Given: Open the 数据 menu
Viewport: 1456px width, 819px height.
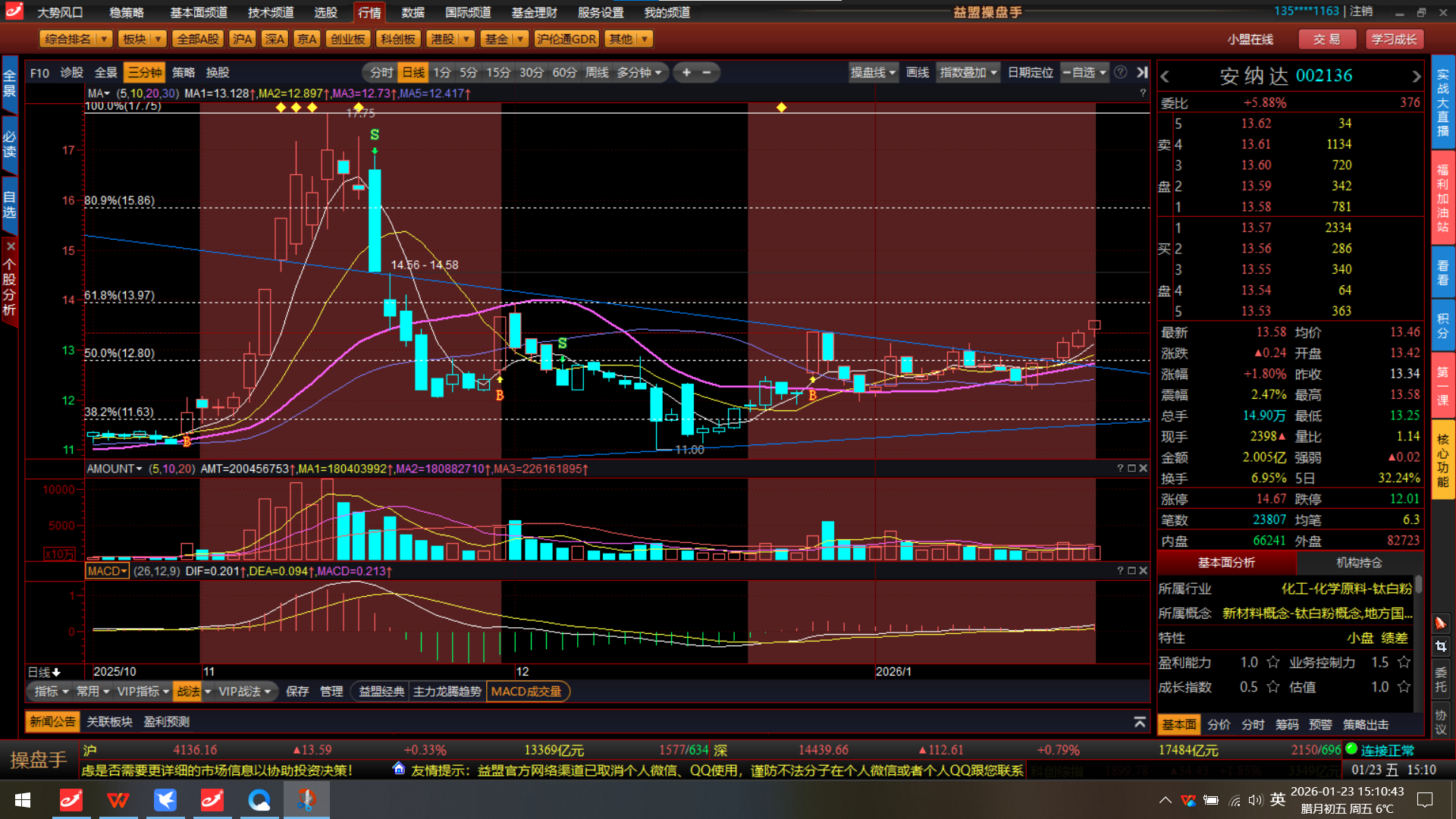Looking at the screenshot, I should click(413, 13).
